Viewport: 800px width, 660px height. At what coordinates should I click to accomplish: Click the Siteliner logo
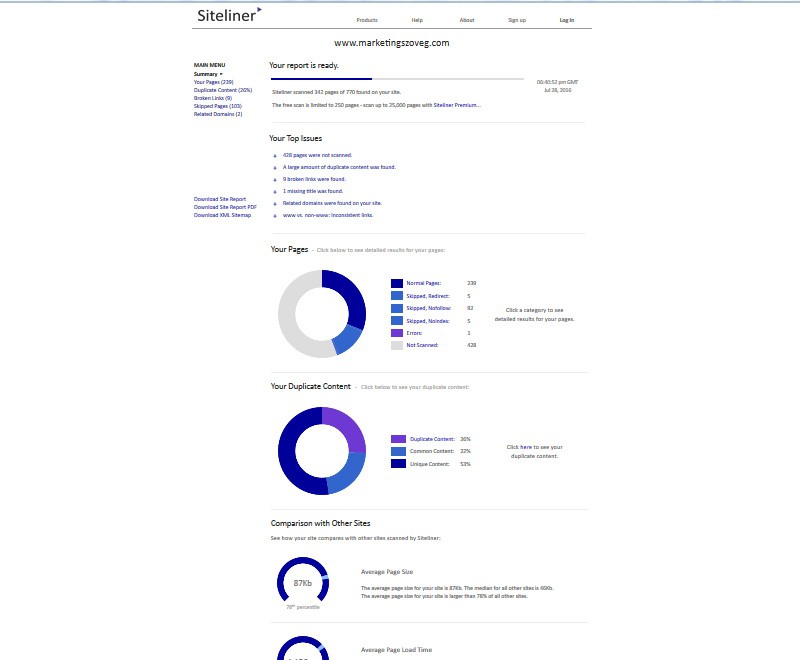pos(229,15)
